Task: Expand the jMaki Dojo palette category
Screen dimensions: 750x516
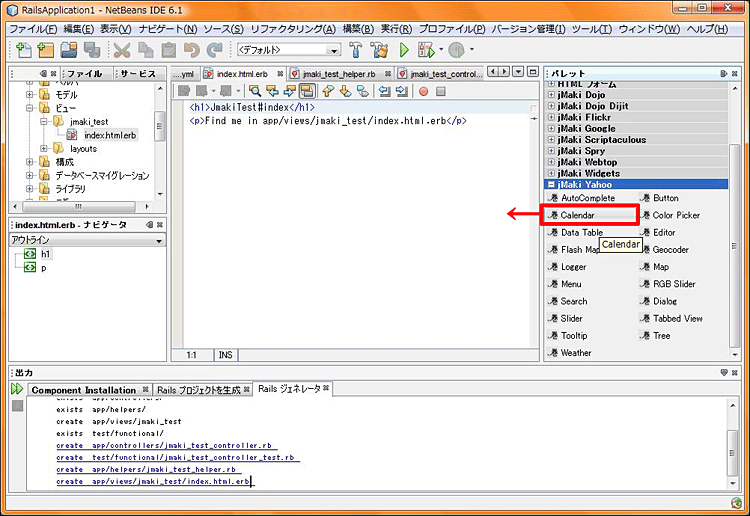Action: (x=551, y=95)
